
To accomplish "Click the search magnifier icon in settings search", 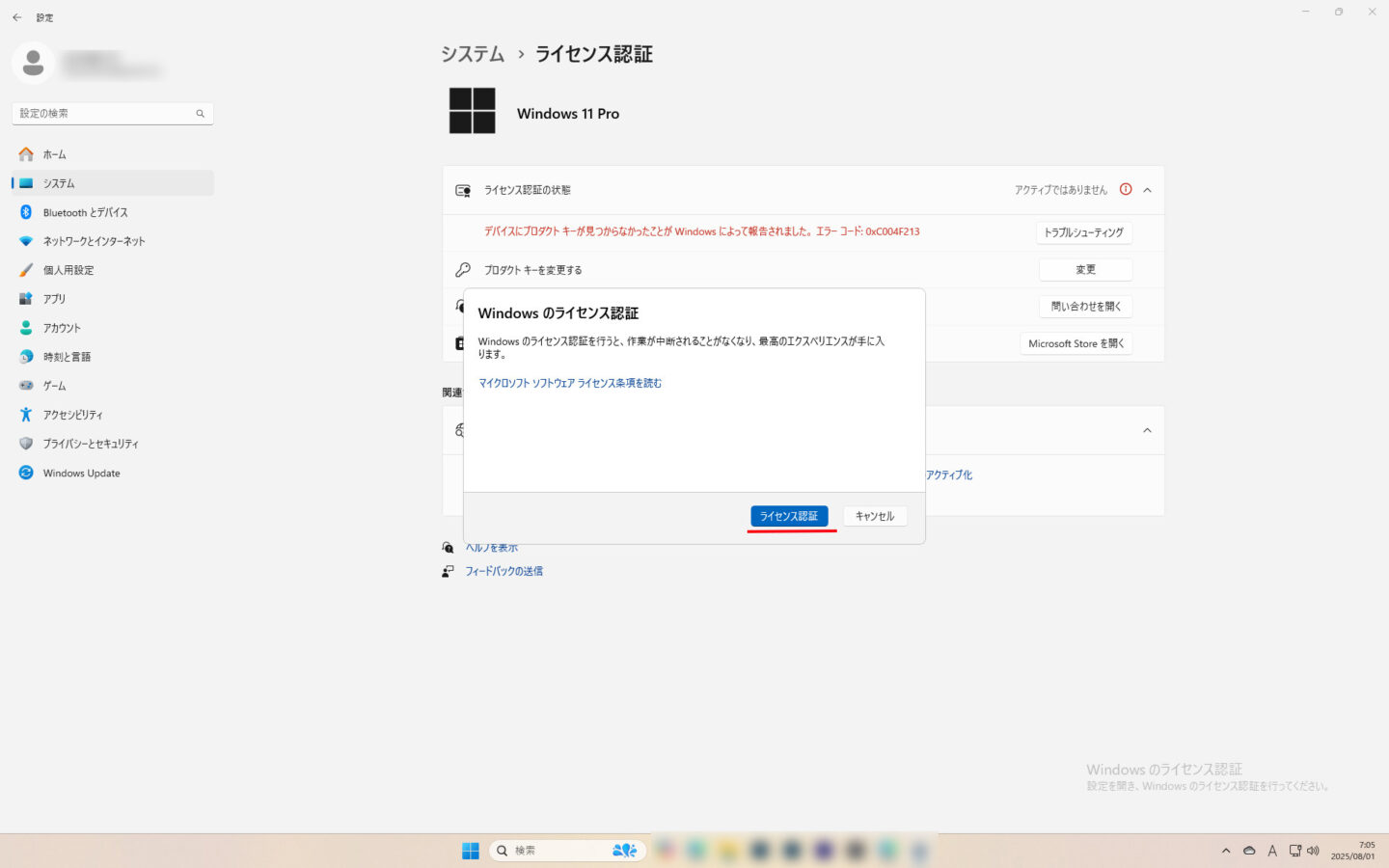I will click(201, 113).
